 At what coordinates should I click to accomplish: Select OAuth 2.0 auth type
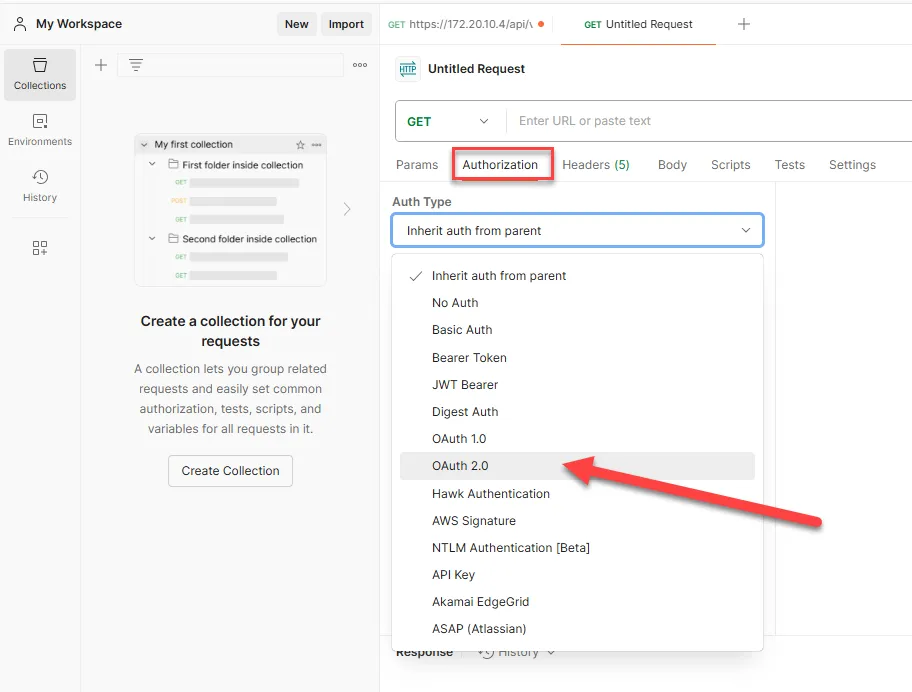tap(578, 466)
